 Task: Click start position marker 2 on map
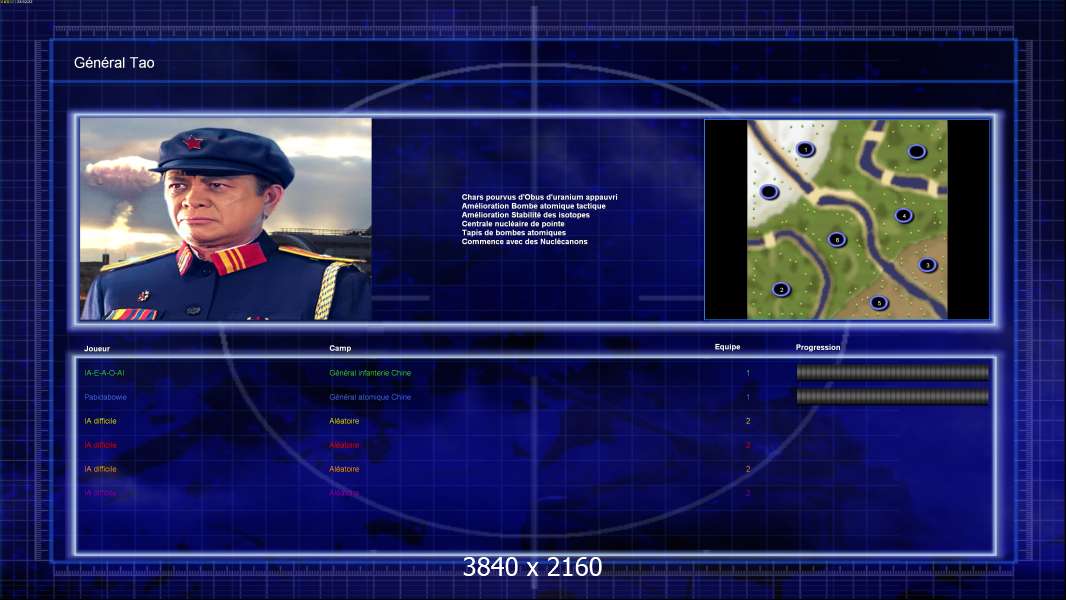point(781,289)
